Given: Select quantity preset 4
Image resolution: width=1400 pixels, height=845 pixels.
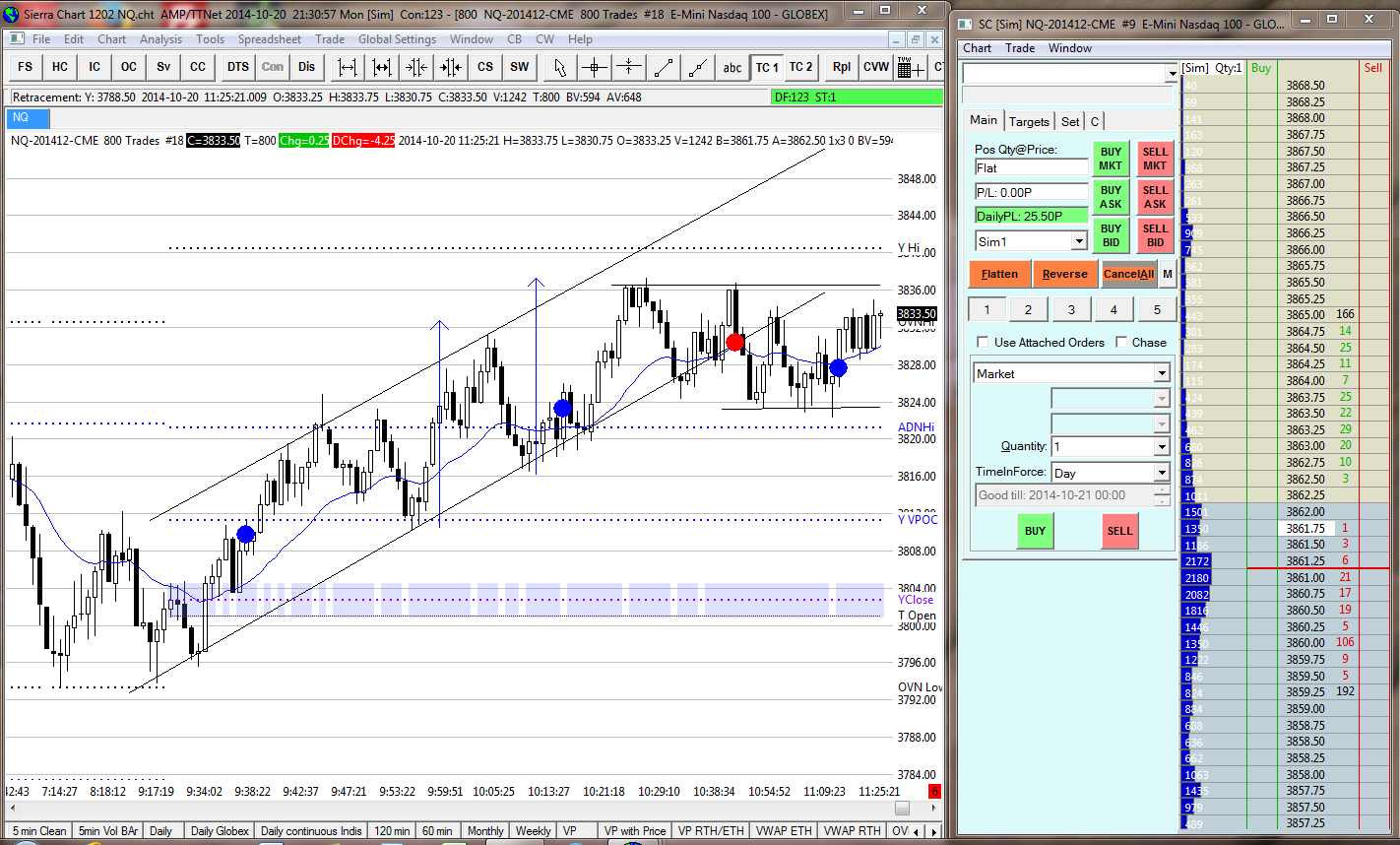Looking at the screenshot, I should point(1114,309).
